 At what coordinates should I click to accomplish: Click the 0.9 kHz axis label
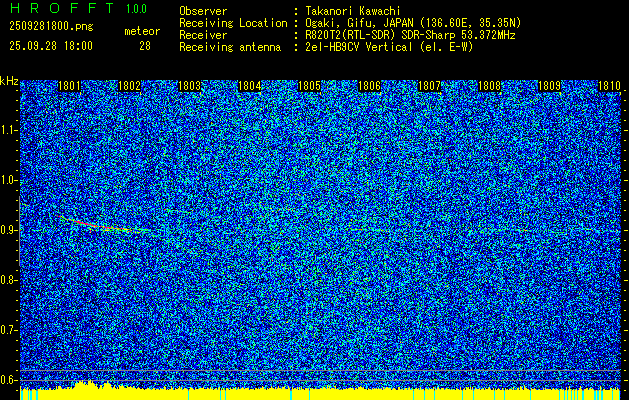(8, 230)
